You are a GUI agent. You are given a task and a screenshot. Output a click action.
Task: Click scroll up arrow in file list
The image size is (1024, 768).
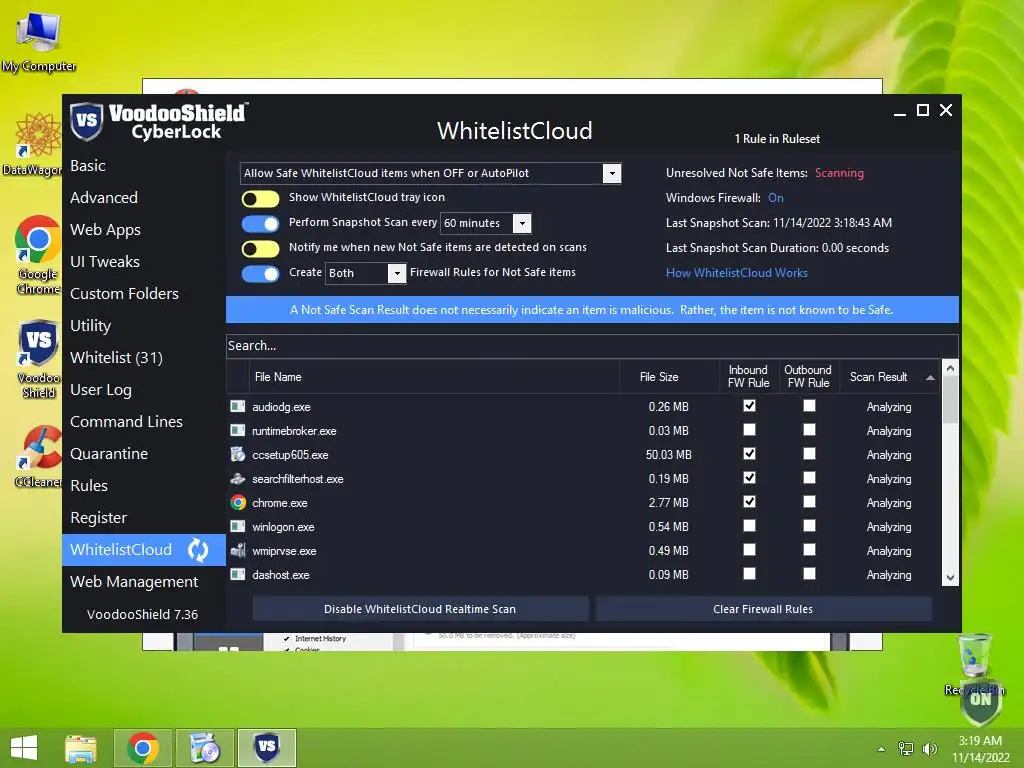(x=950, y=368)
